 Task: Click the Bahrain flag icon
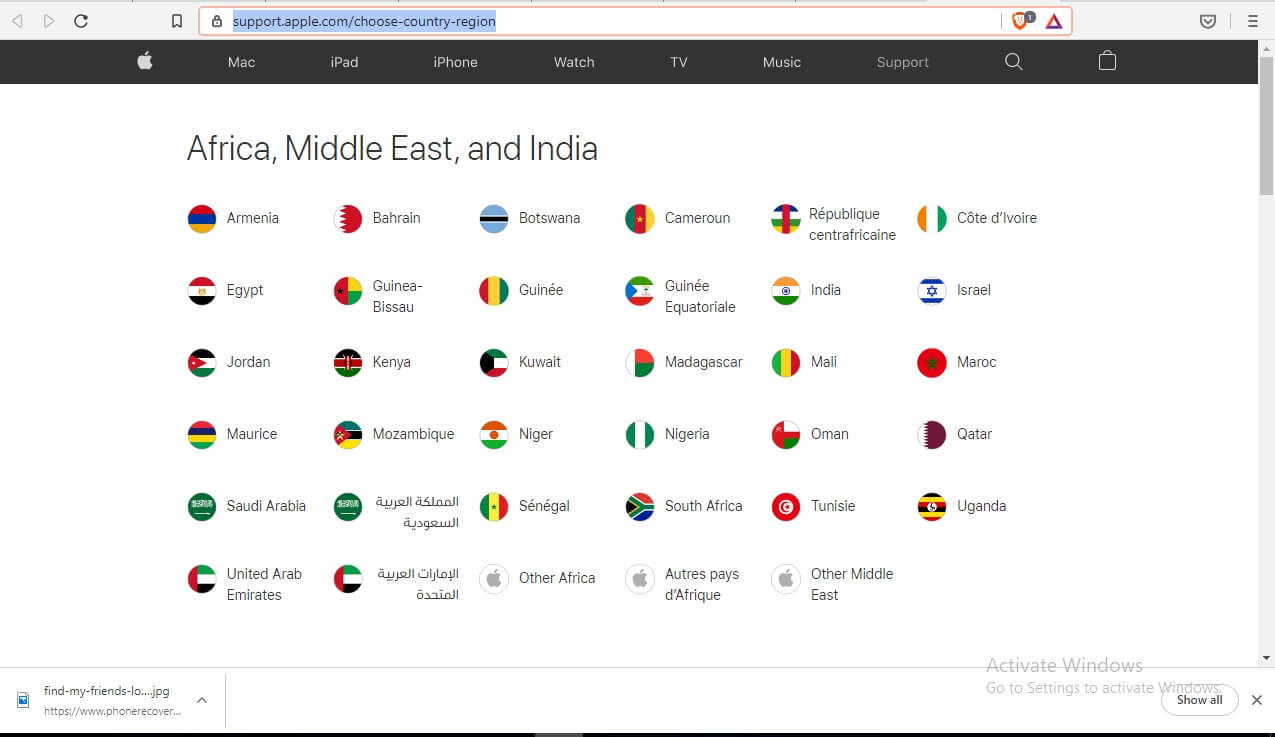tap(348, 218)
